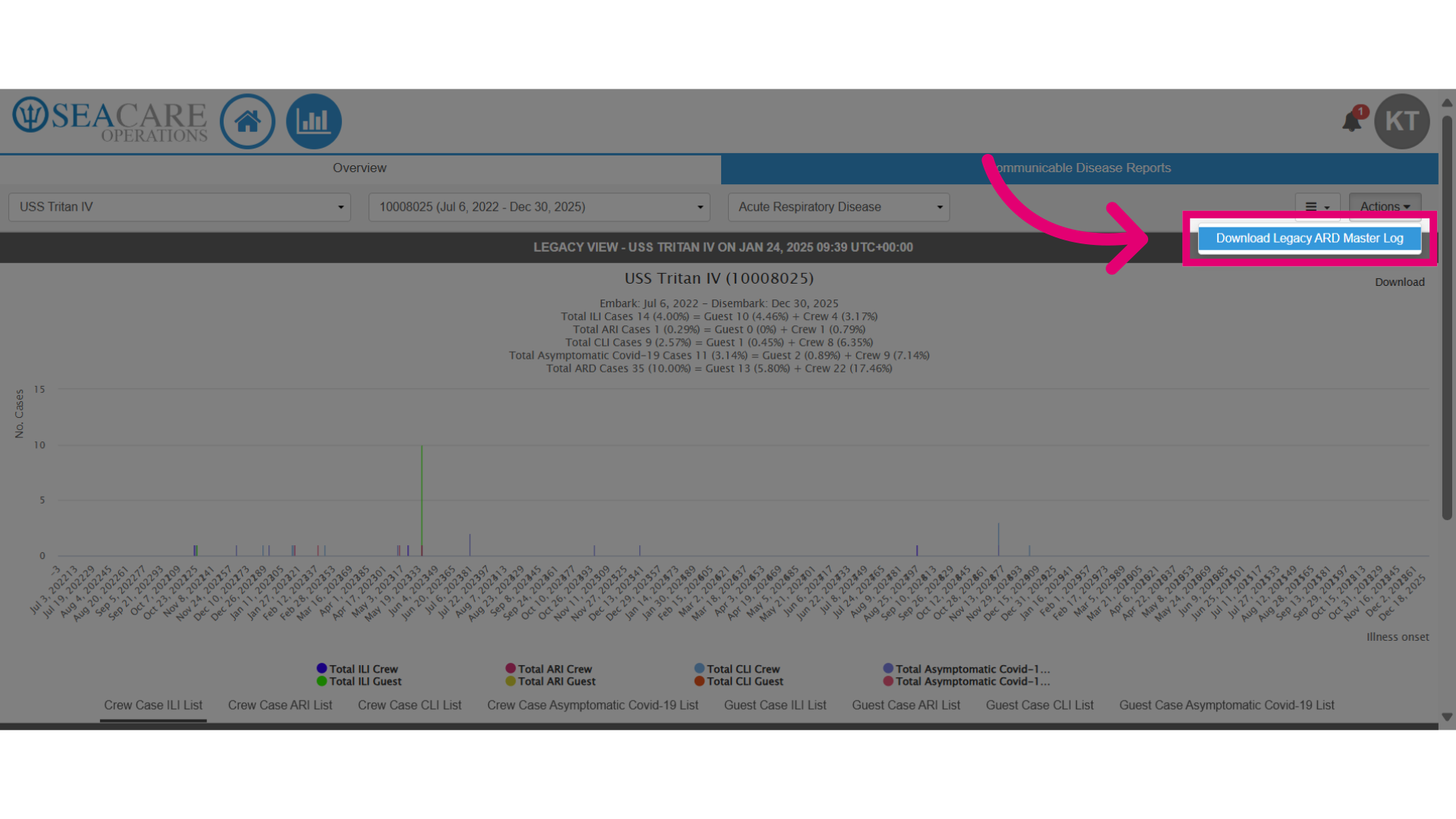Click the Embark Jul 6, 2022 line

pyautogui.click(x=719, y=303)
